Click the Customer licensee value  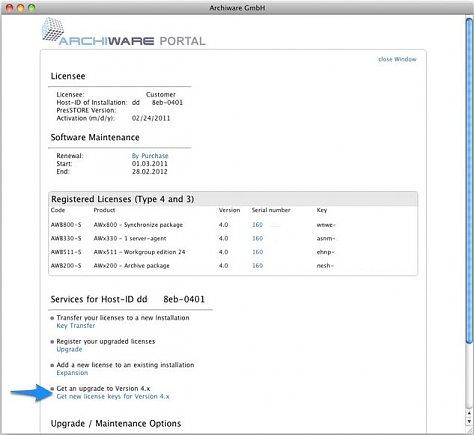coord(161,94)
